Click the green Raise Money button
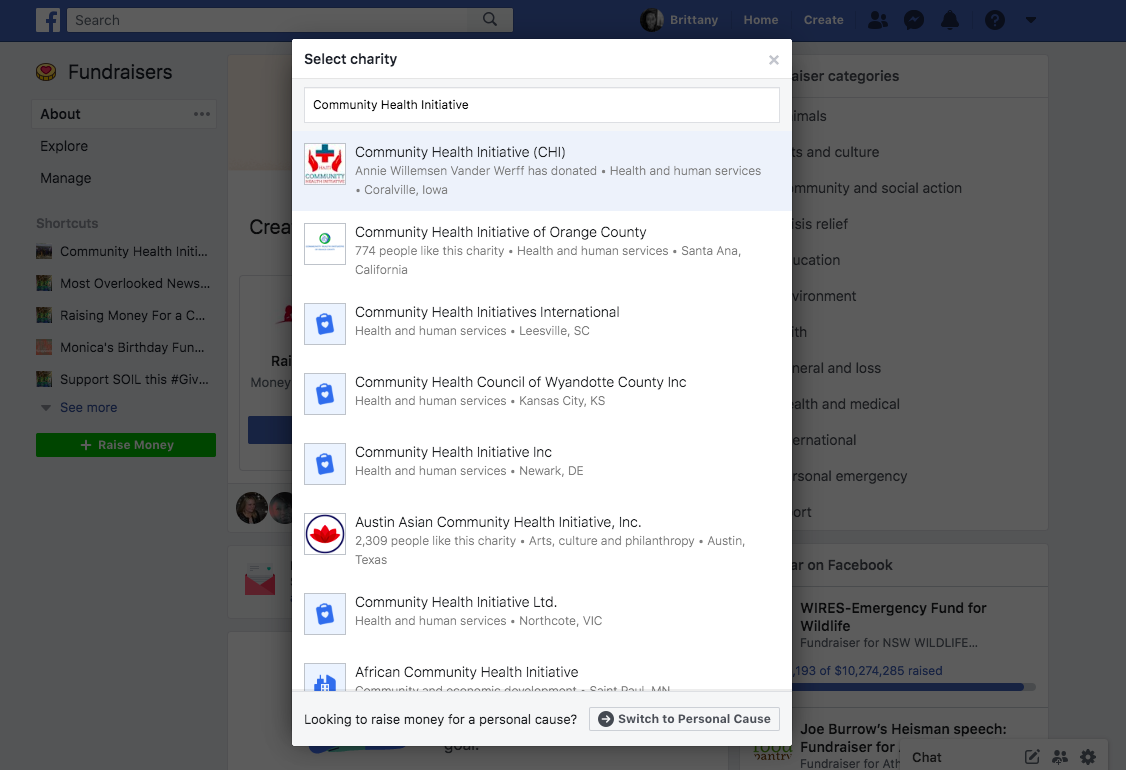The image size is (1126, 770). [126, 445]
